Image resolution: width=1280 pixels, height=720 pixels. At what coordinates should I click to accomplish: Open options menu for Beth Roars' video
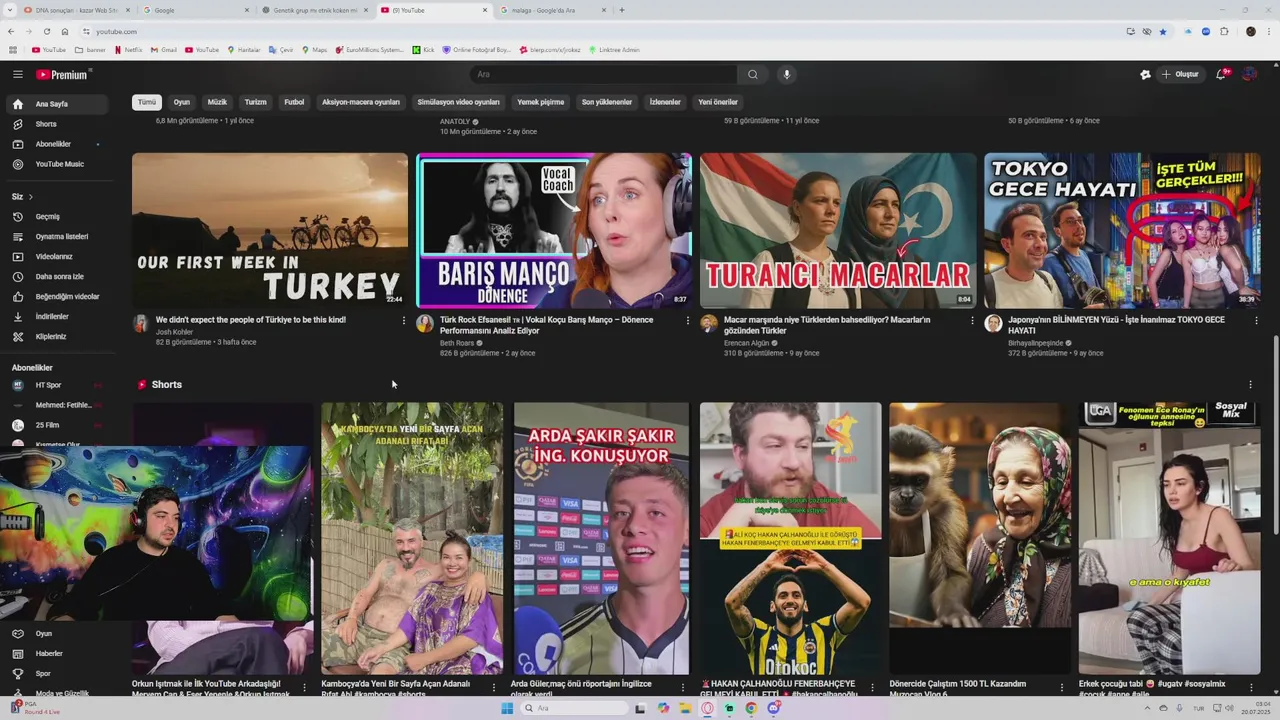(688, 321)
